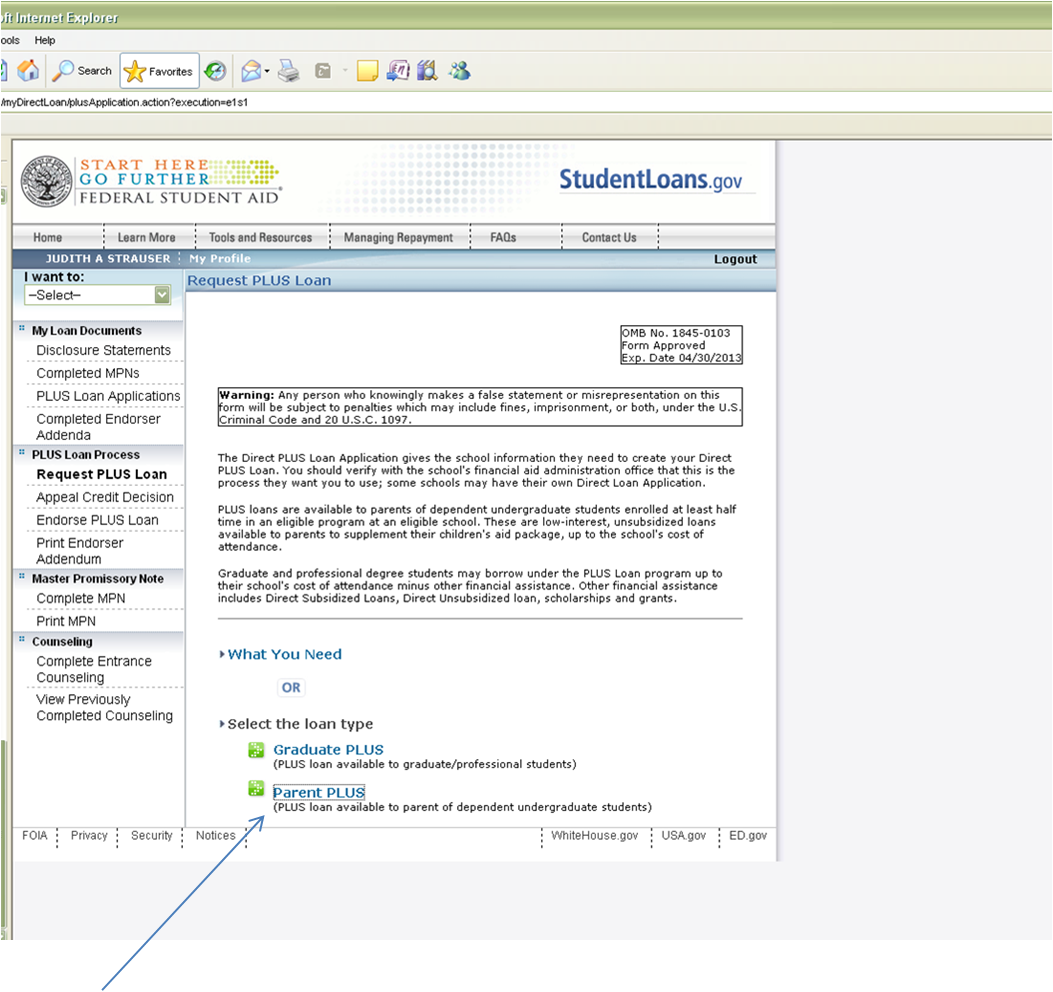Open PLUS Loan Applications in the sidebar

(108, 396)
